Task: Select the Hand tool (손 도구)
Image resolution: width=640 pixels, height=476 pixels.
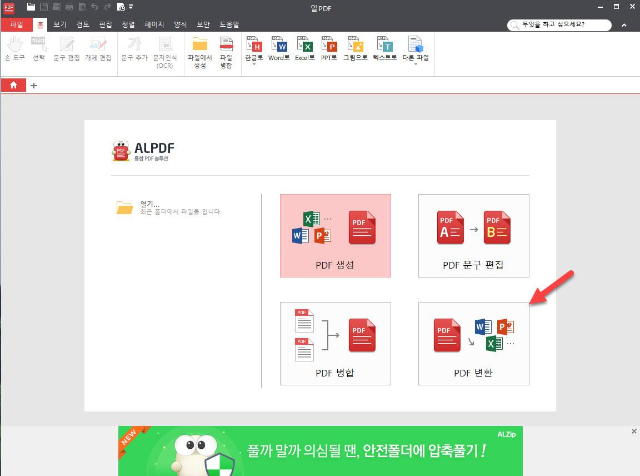Action: [15, 49]
